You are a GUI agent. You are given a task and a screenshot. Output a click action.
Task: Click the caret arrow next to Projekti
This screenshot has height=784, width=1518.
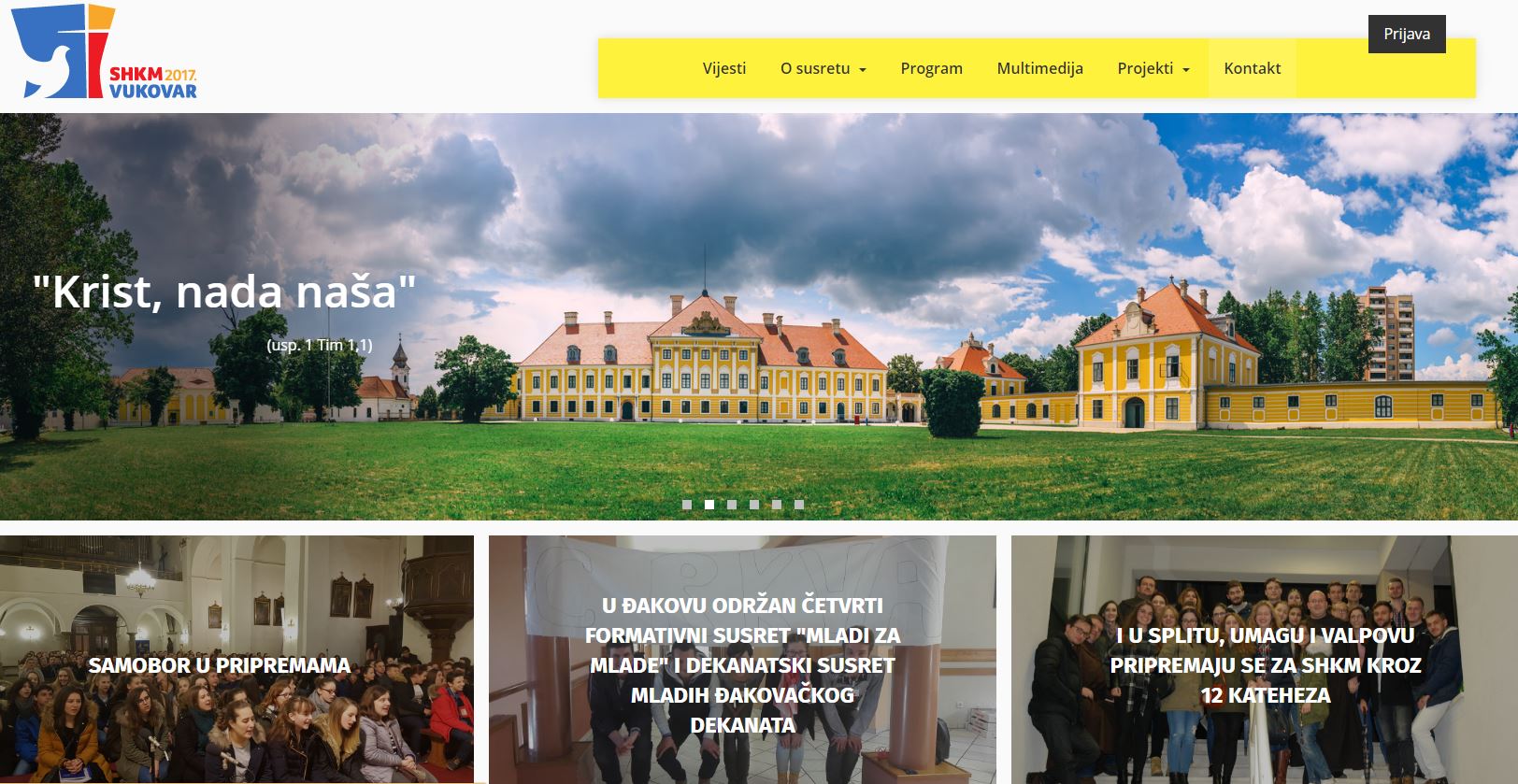[1185, 70]
